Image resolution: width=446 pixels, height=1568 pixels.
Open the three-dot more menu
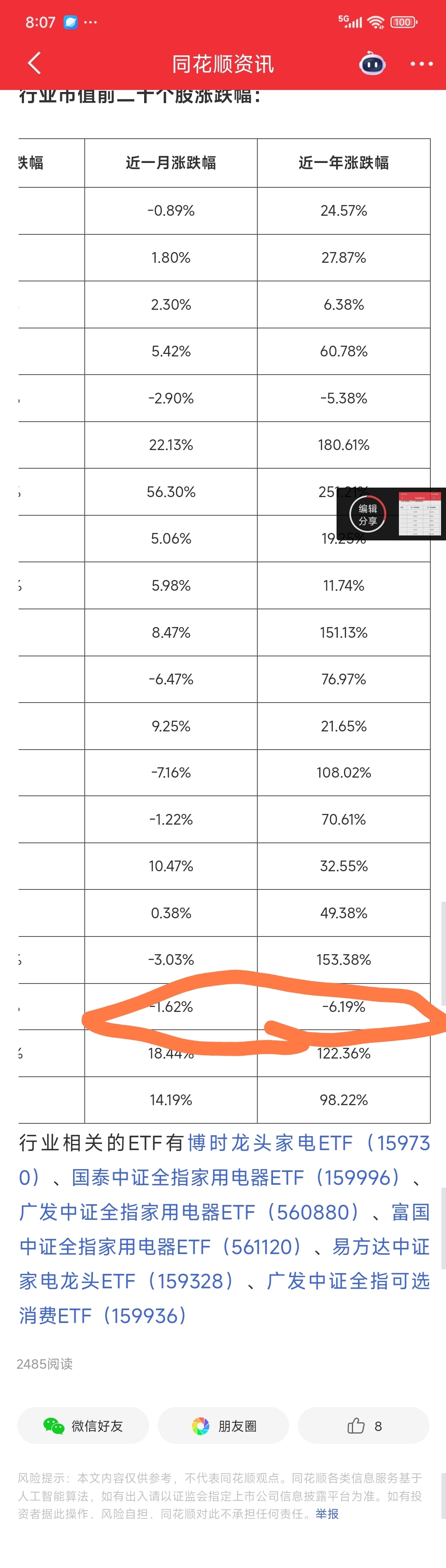tap(421, 63)
